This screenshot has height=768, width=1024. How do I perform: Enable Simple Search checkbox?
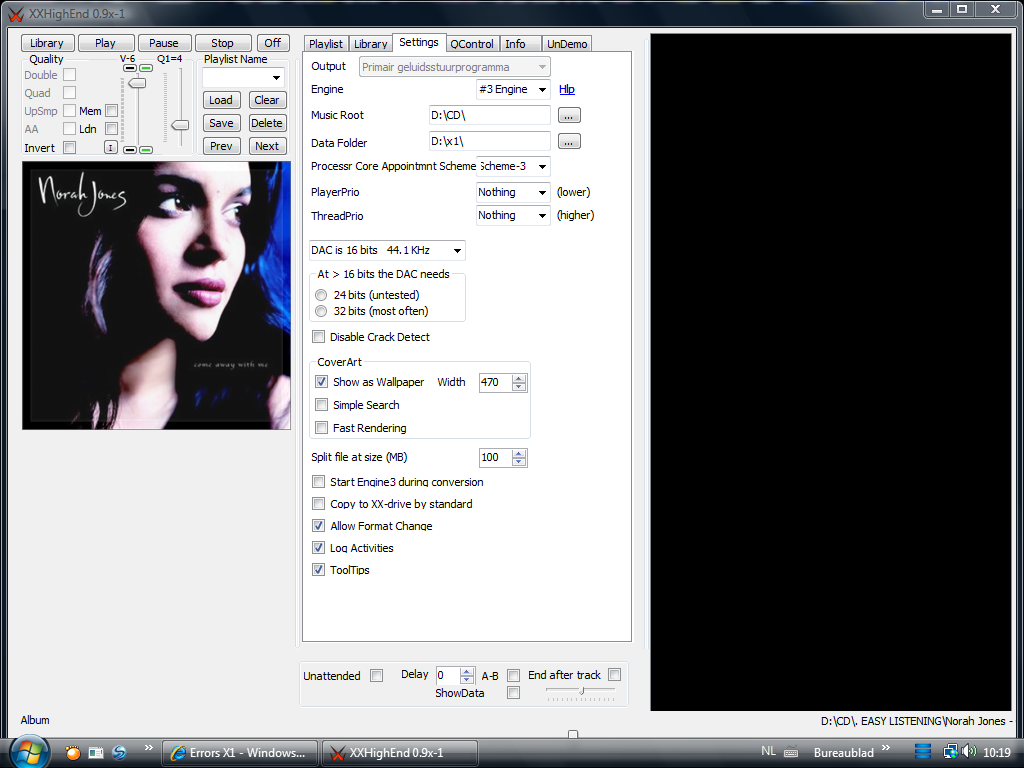coord(321,405)
